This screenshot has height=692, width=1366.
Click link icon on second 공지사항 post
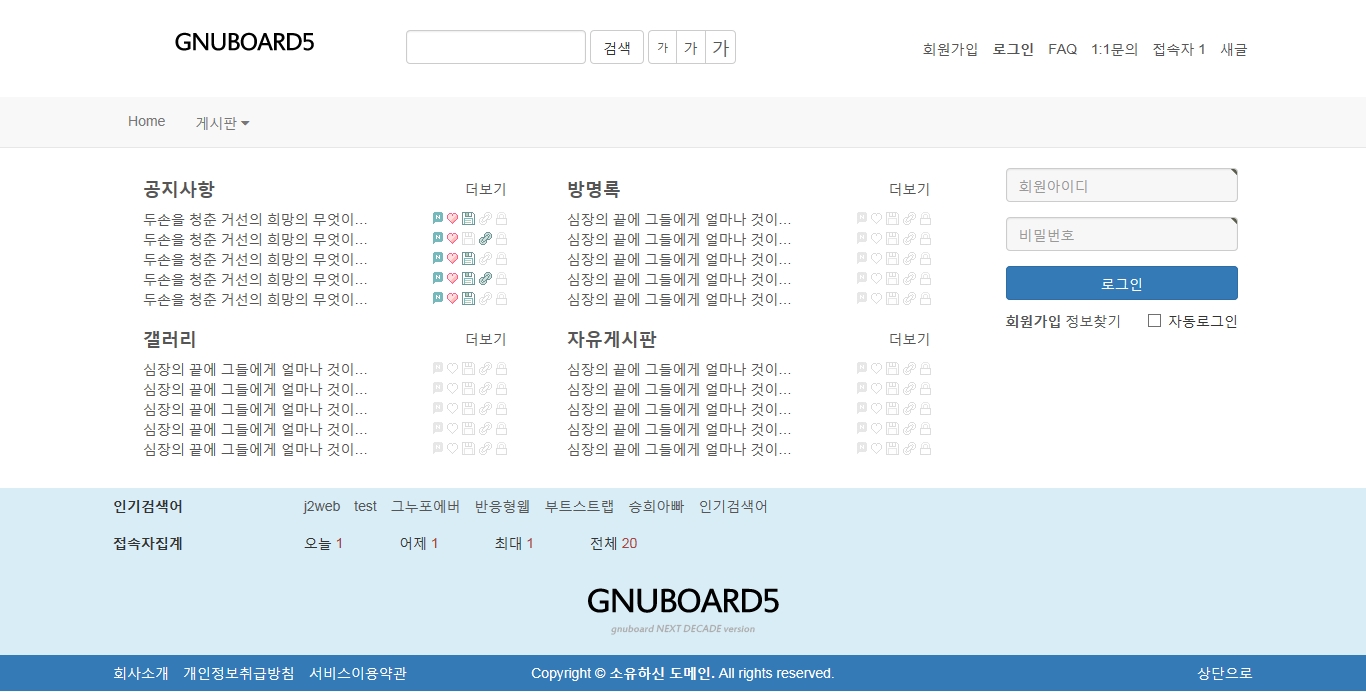pyautogui.click(x=485, y=238)
